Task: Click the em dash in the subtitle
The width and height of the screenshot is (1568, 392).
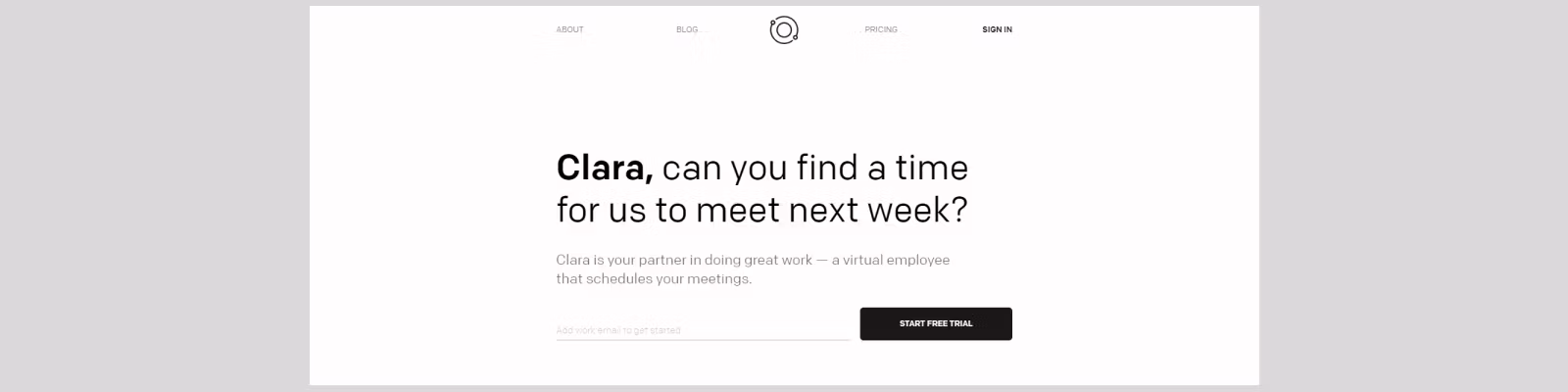Action: 822,260
